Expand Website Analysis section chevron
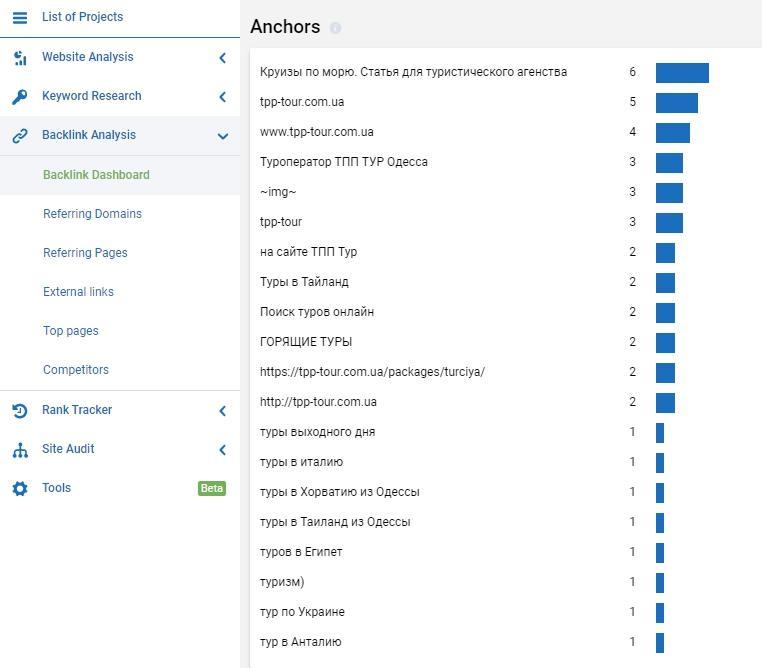Screen dimensions: 762x668 [x=223, y=58]
